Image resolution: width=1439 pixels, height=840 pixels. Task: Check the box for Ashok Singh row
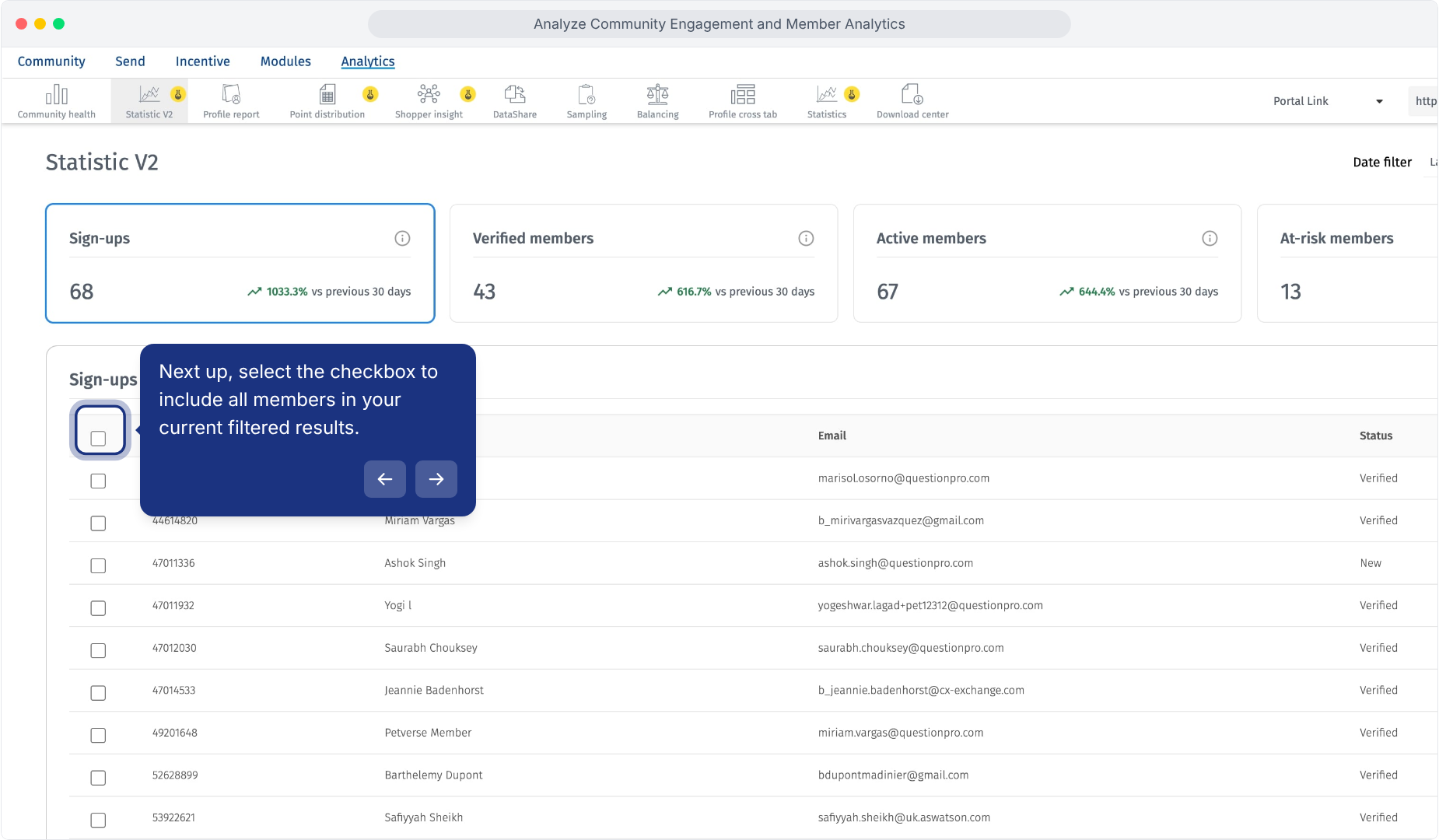98,565
